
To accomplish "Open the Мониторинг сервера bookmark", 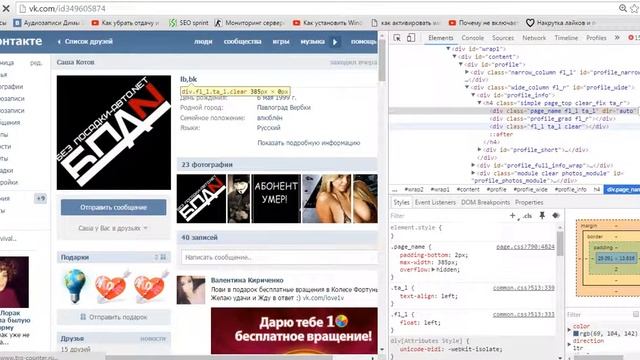I will click(x=249, y=23).
